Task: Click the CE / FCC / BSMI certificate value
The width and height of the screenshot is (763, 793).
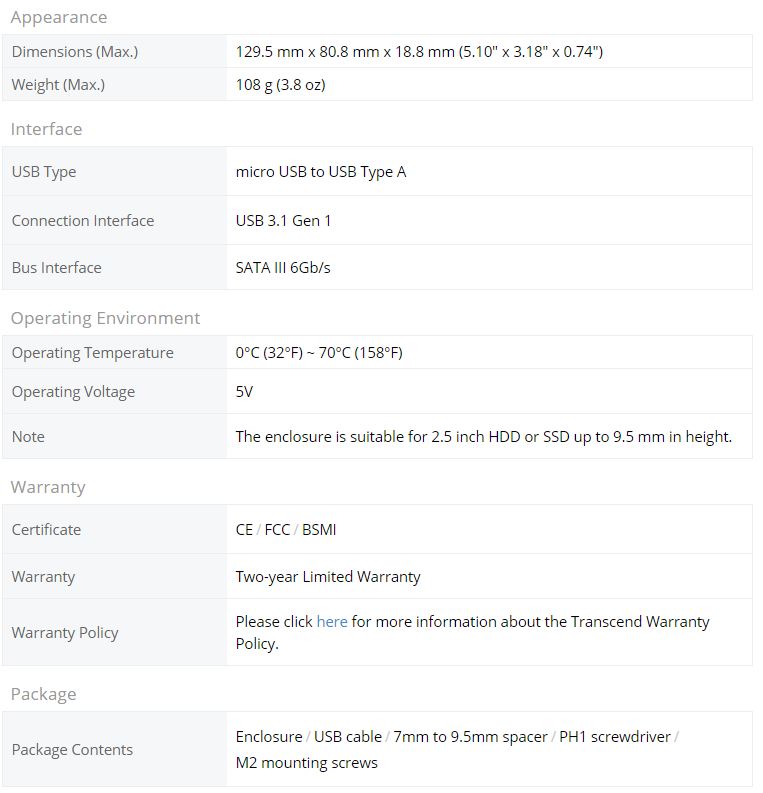Action: [286, 530]
